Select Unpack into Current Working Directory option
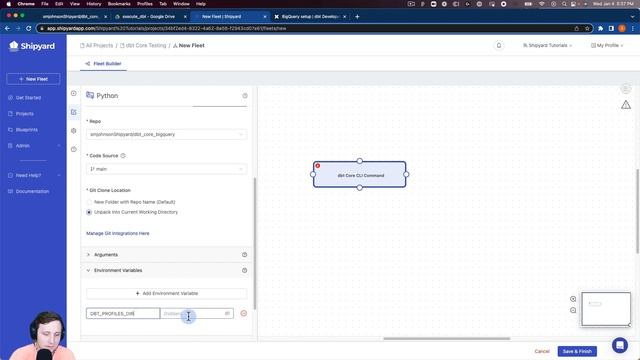This screenshot has height=360, width=640. click(89, 212)
